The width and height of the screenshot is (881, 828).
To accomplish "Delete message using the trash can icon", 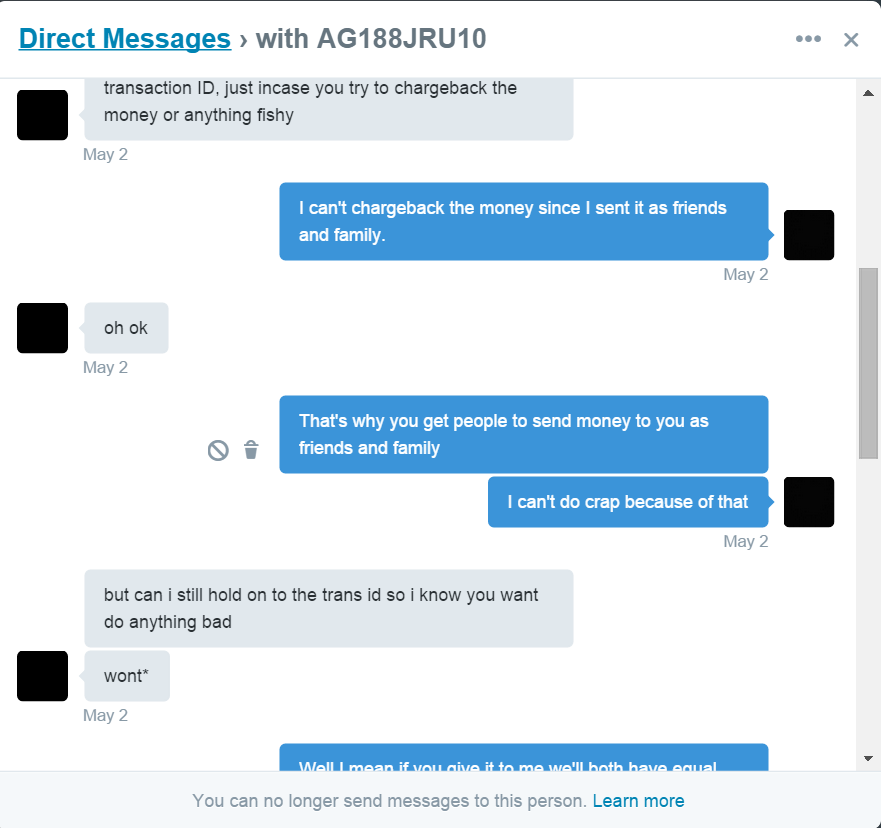I will (x=251, y=449).
